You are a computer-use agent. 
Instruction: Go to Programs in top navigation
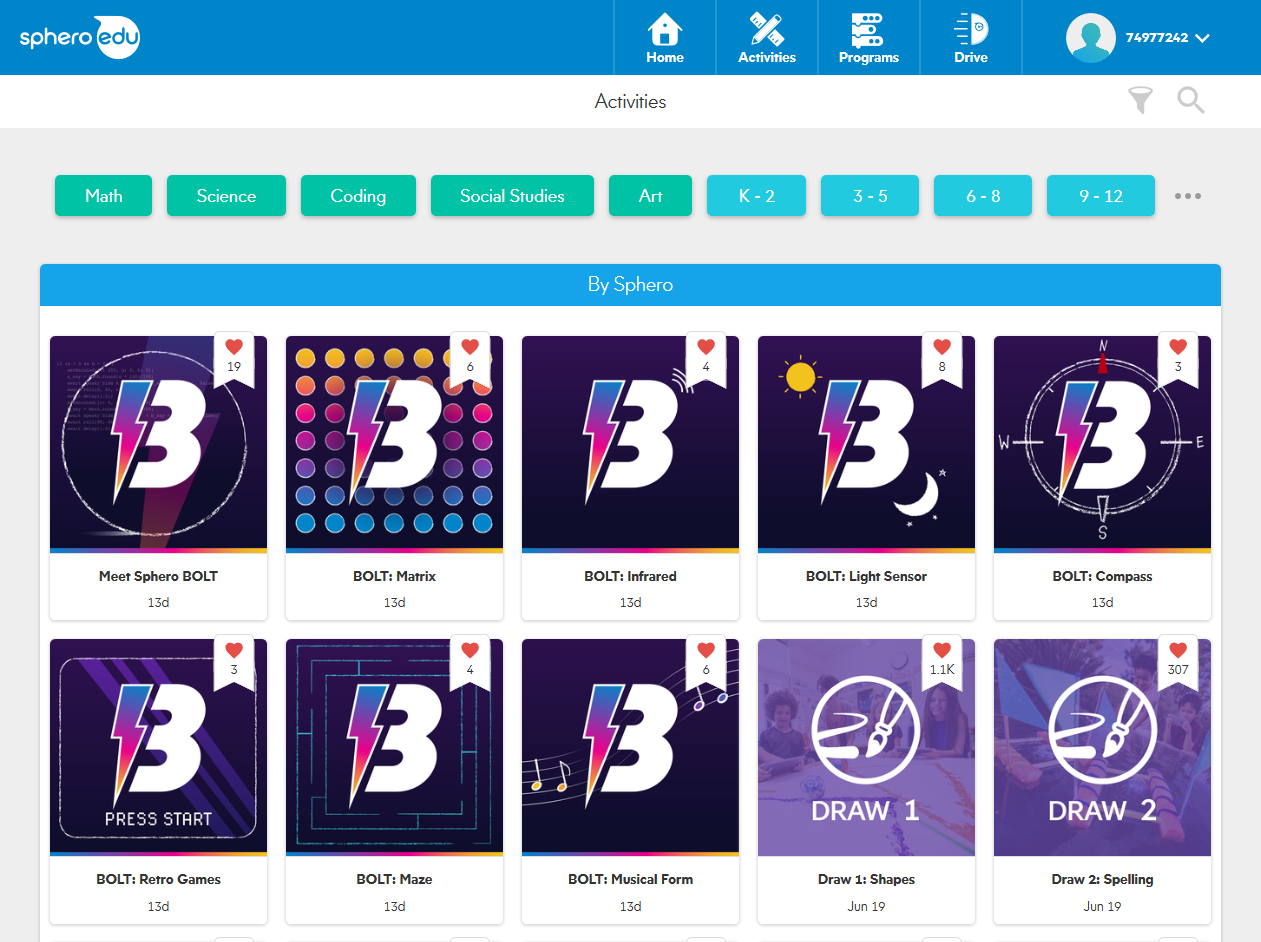(868, 38)
